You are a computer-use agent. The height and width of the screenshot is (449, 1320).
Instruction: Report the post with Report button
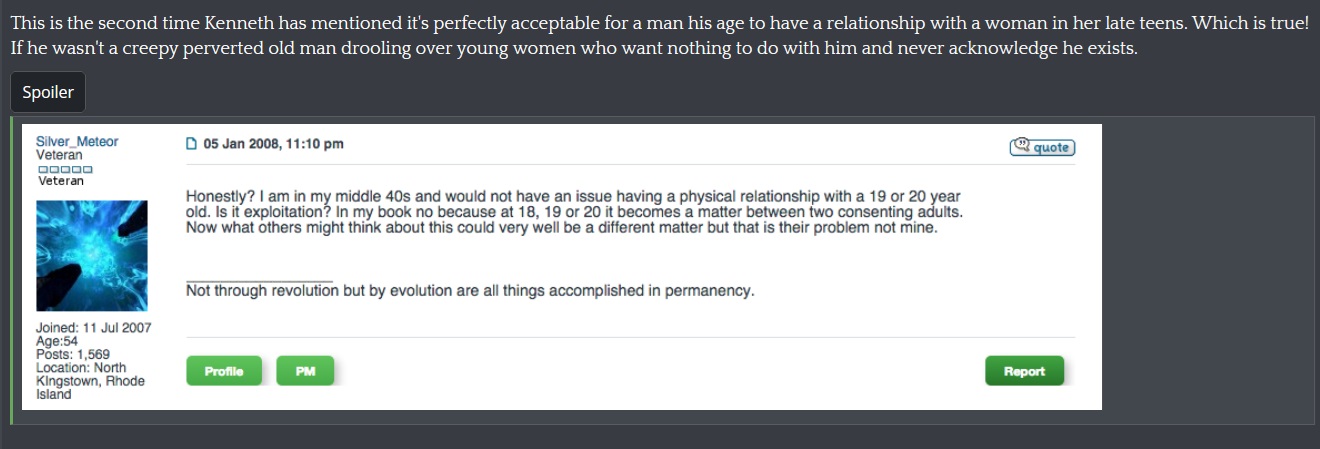click(1024, 371)
